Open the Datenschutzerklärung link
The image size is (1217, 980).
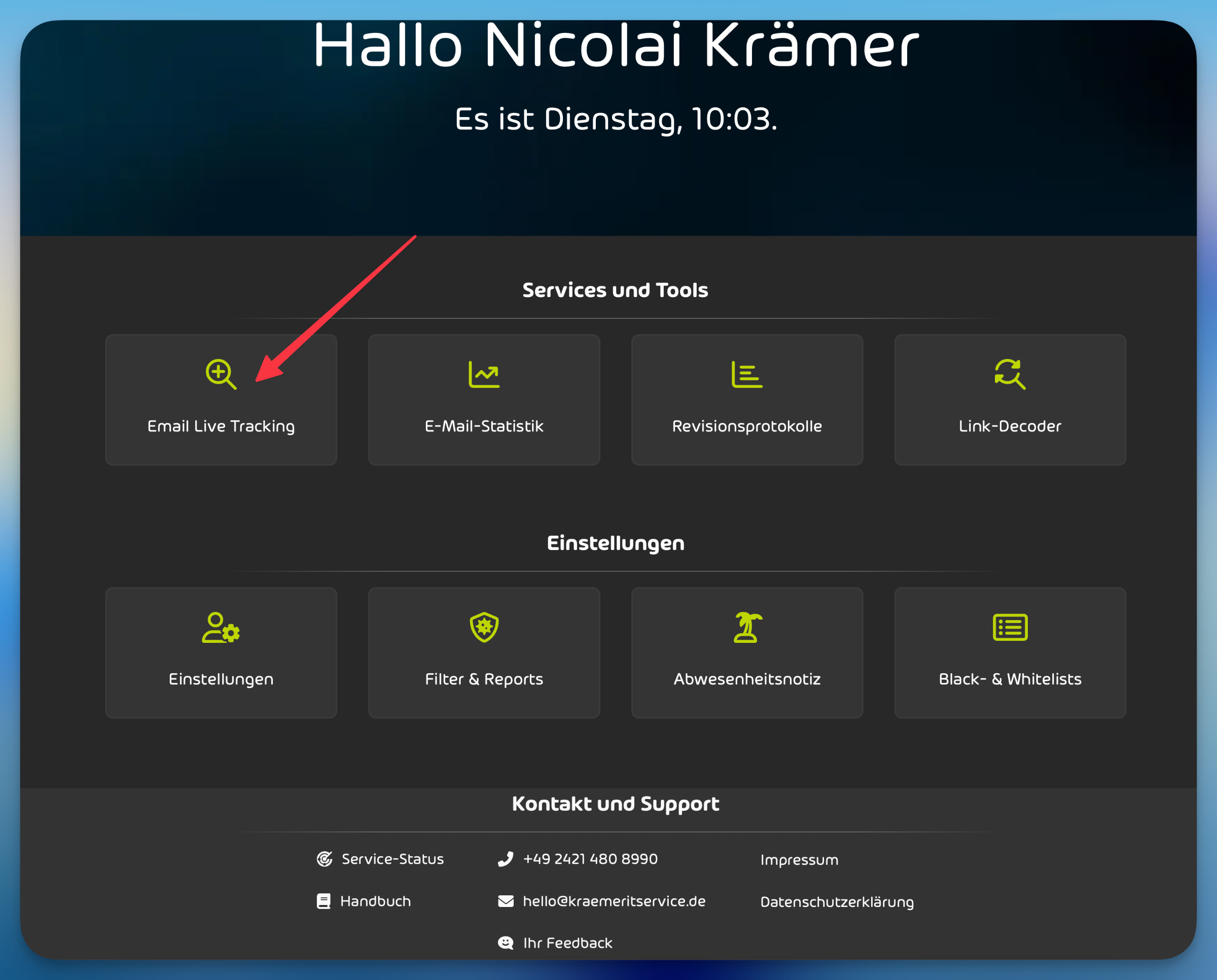[x=837, y=902]
